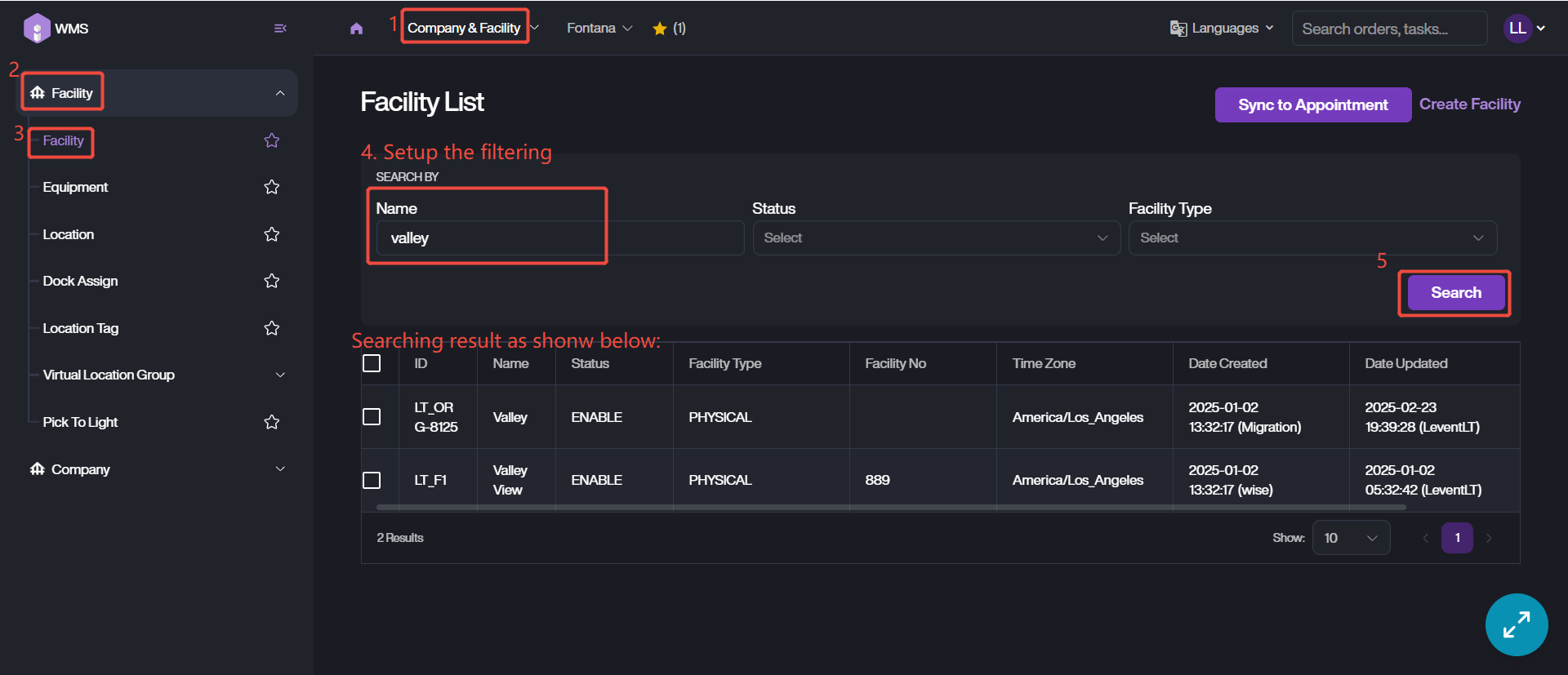1568x675 pixels.
Task: Open the Company & Facility top menu
Action: click(x=465, y=29)
